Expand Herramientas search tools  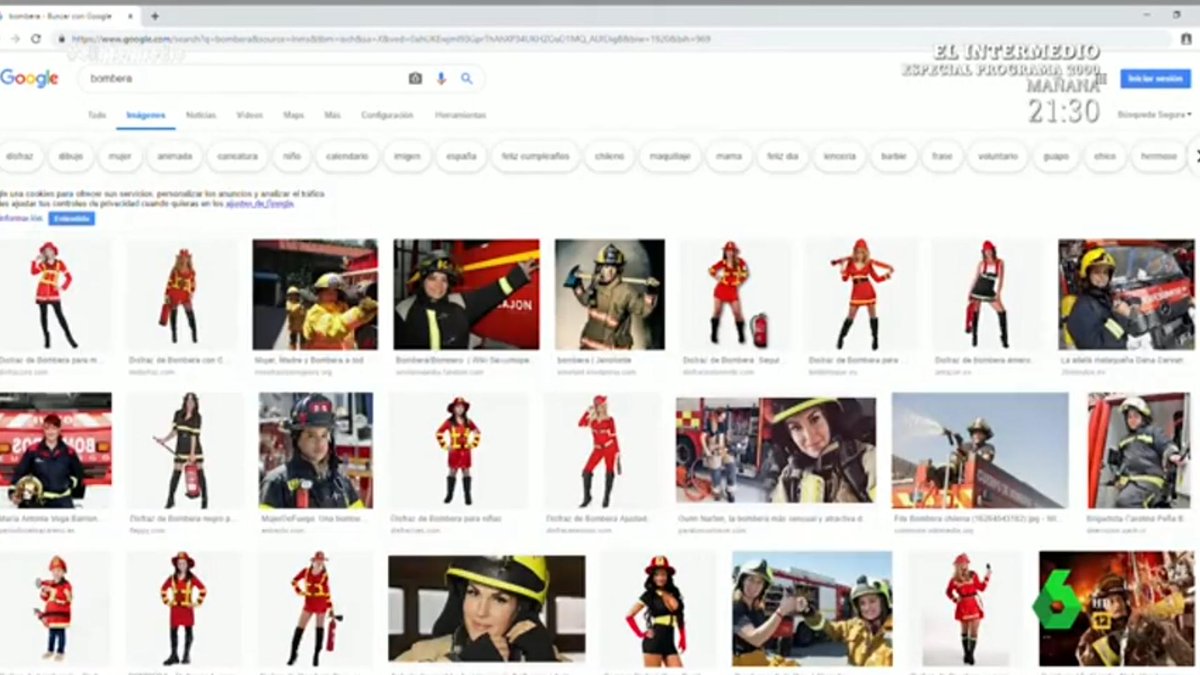460,115
